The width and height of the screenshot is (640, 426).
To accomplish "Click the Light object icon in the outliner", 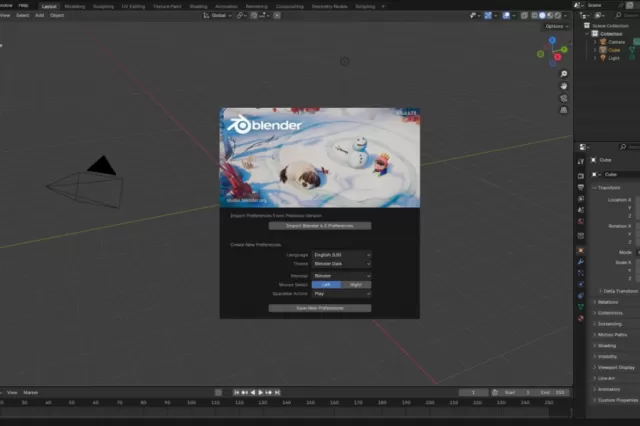I will 603,58.
